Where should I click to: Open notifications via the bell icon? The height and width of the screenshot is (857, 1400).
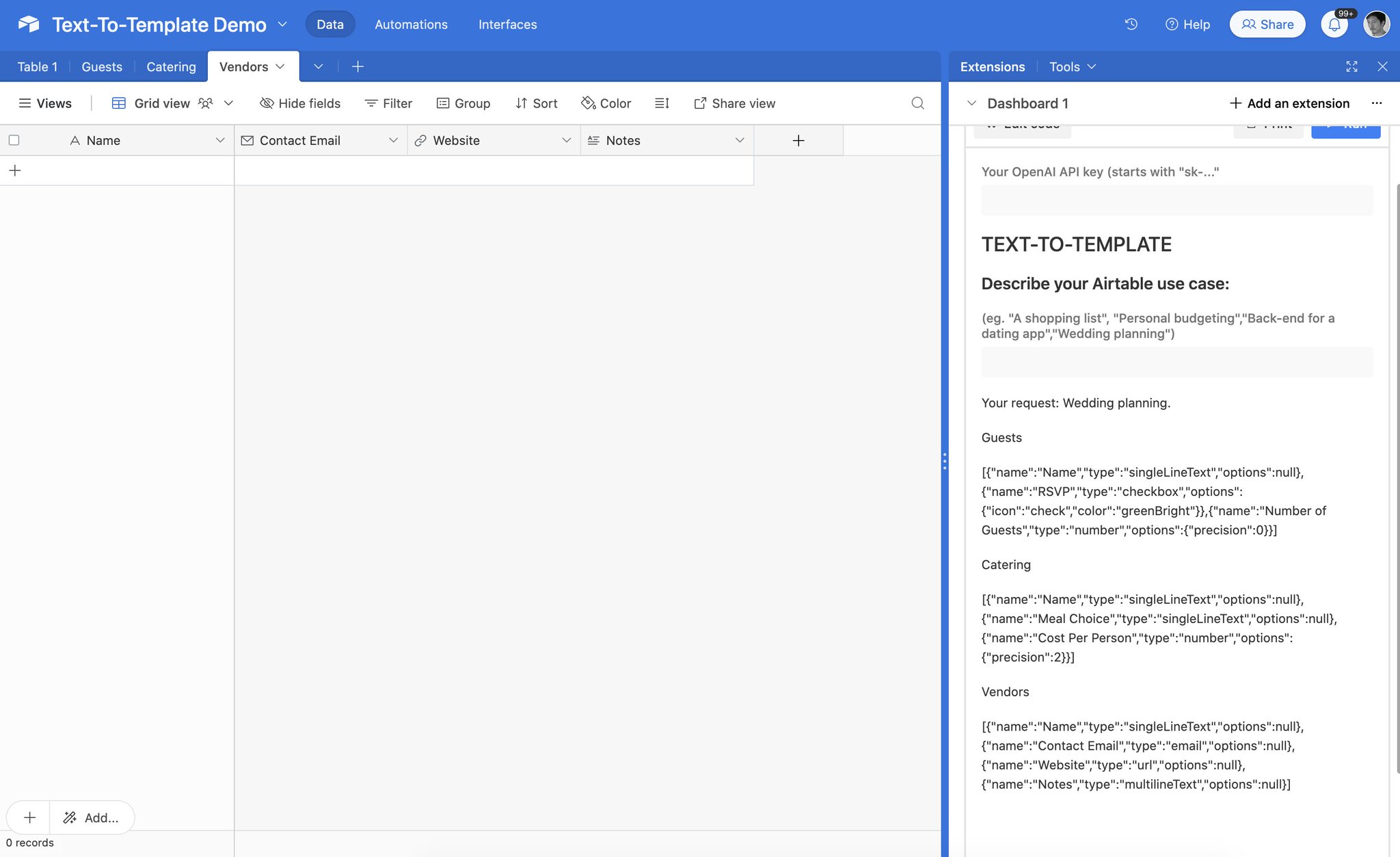click(x=1334, y=24)
